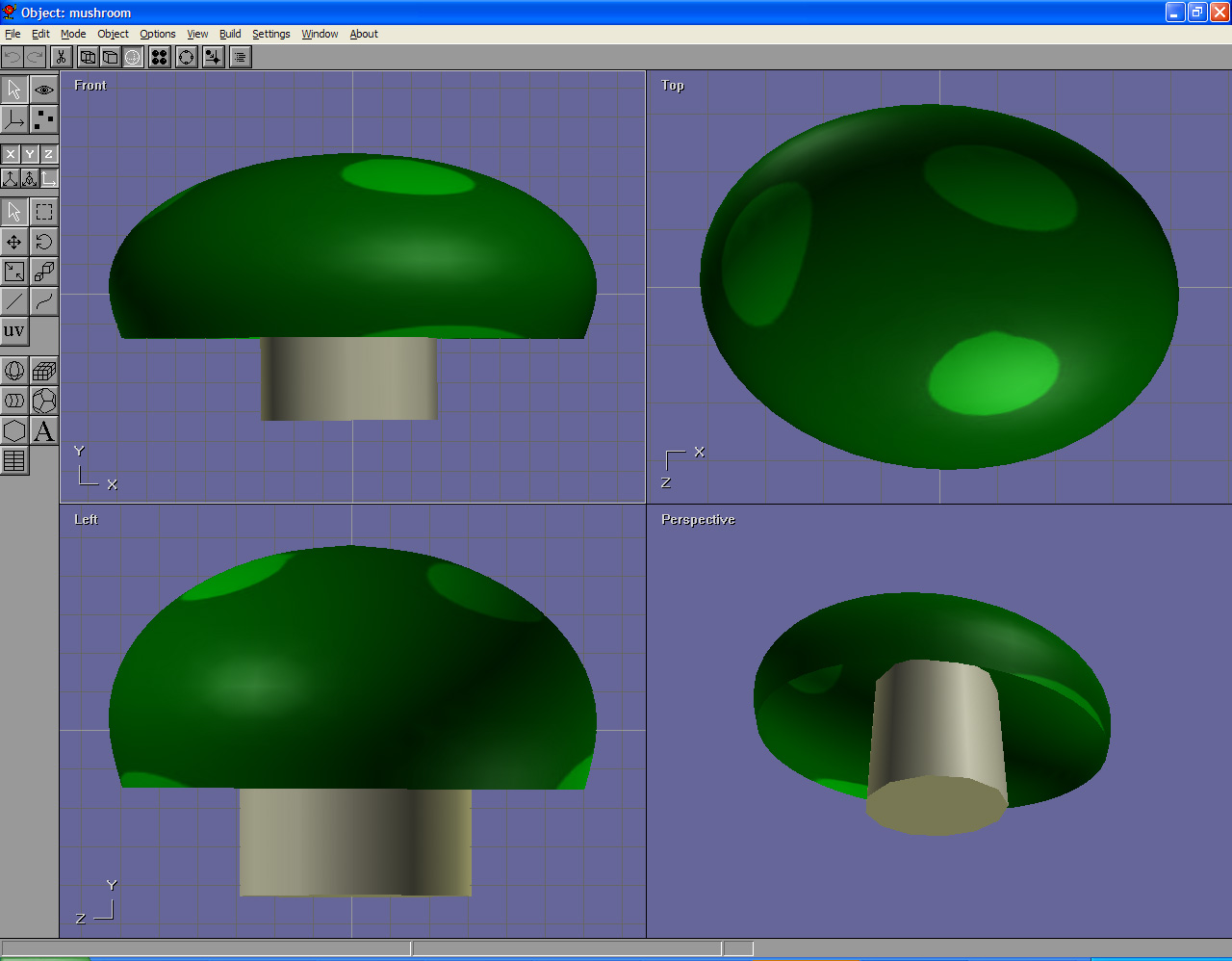The width and height of the screenshot is (1232, 961).
Task: Expand the Options menu
Action: coord(158,34)
